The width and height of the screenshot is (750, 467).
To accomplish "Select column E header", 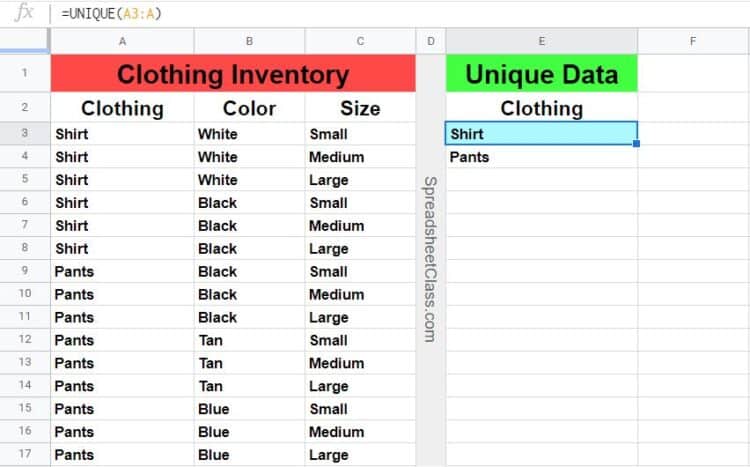I will click(541, 41).
